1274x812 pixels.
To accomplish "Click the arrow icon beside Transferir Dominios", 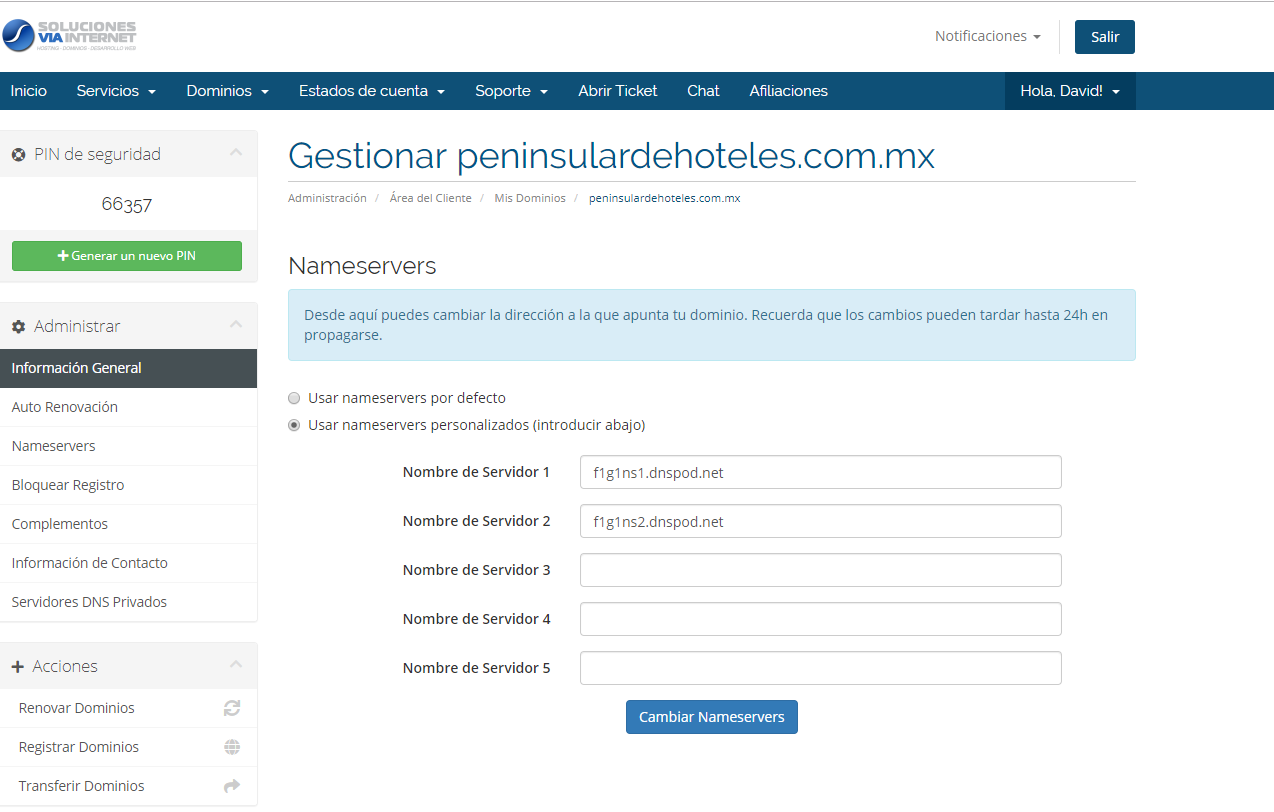I will pyautogui.click(x=232, y=786).
